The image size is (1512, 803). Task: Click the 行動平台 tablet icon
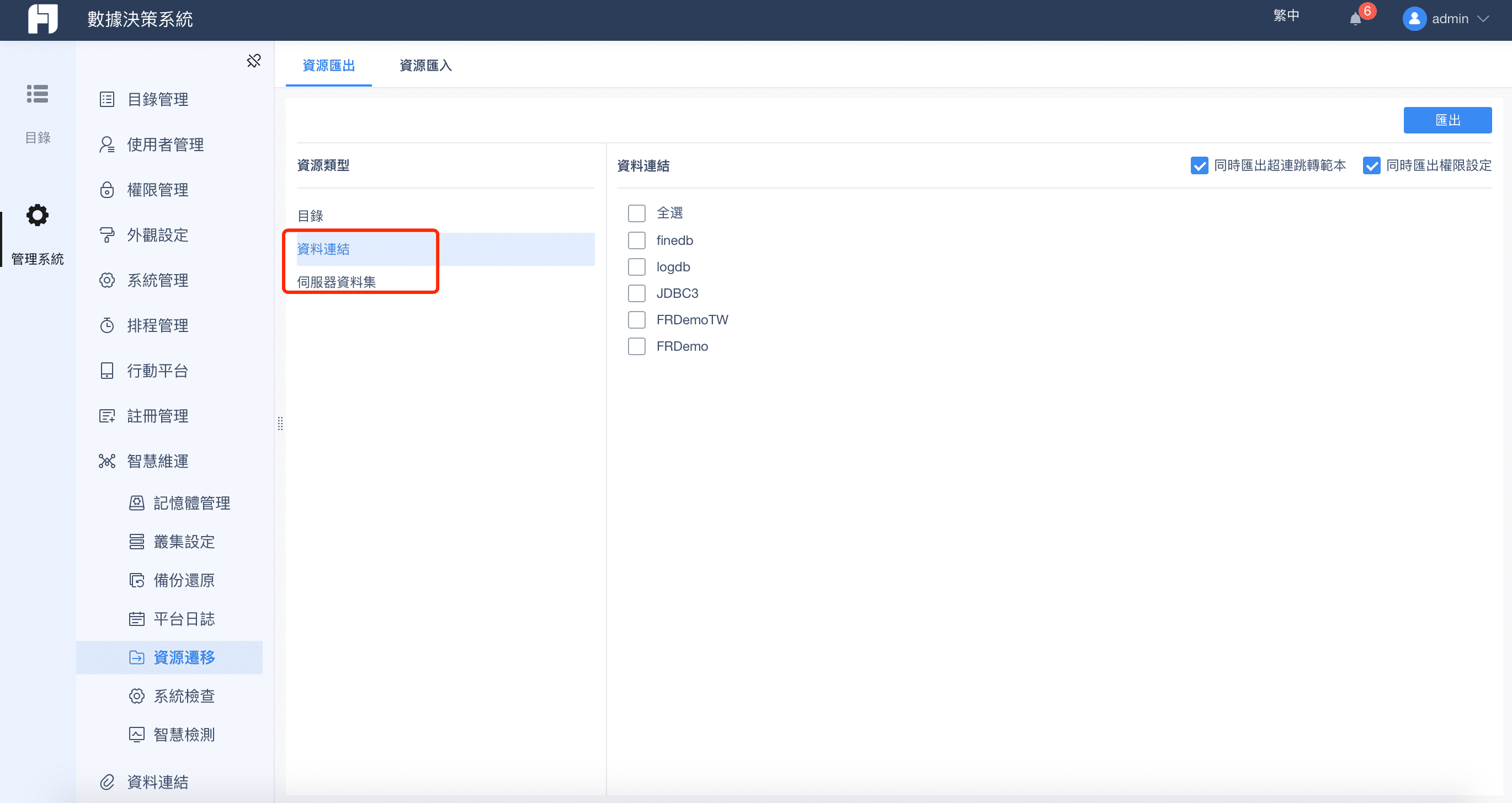click(x=107, y=370)
